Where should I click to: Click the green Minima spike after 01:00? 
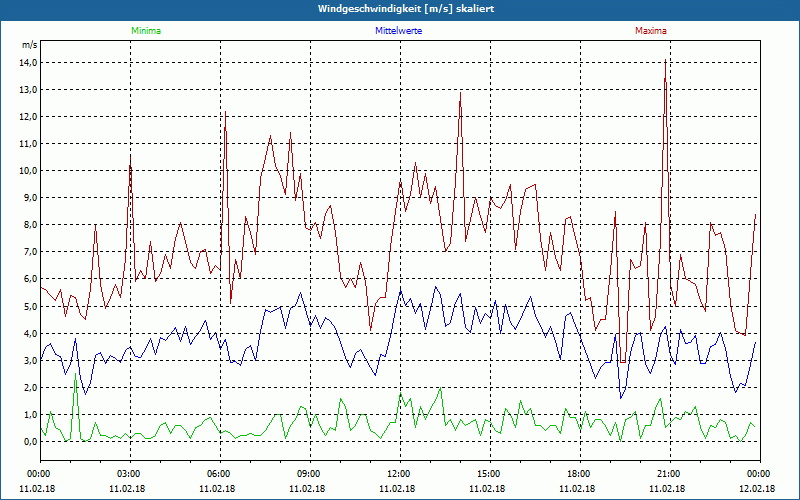click(76, 374)
